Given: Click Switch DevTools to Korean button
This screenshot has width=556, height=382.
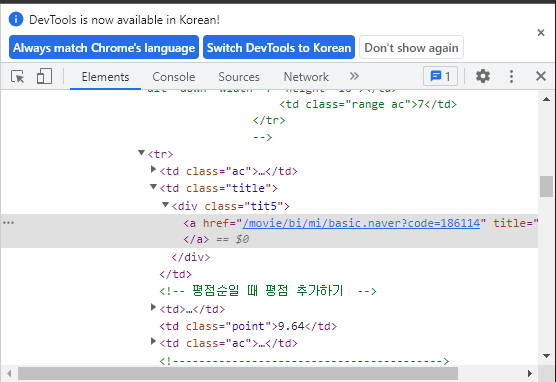Looking at the screenshot, I should (279, 48).
